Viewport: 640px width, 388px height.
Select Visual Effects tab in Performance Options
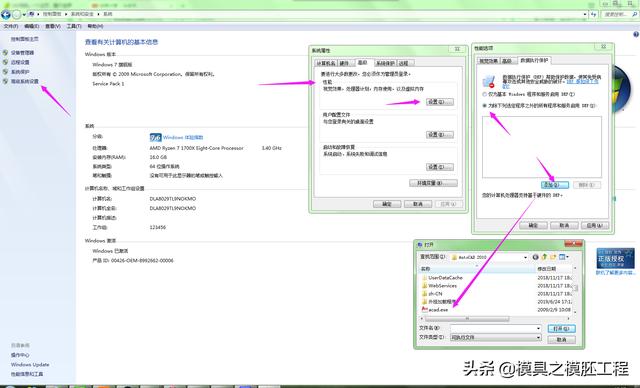point(488,61)
